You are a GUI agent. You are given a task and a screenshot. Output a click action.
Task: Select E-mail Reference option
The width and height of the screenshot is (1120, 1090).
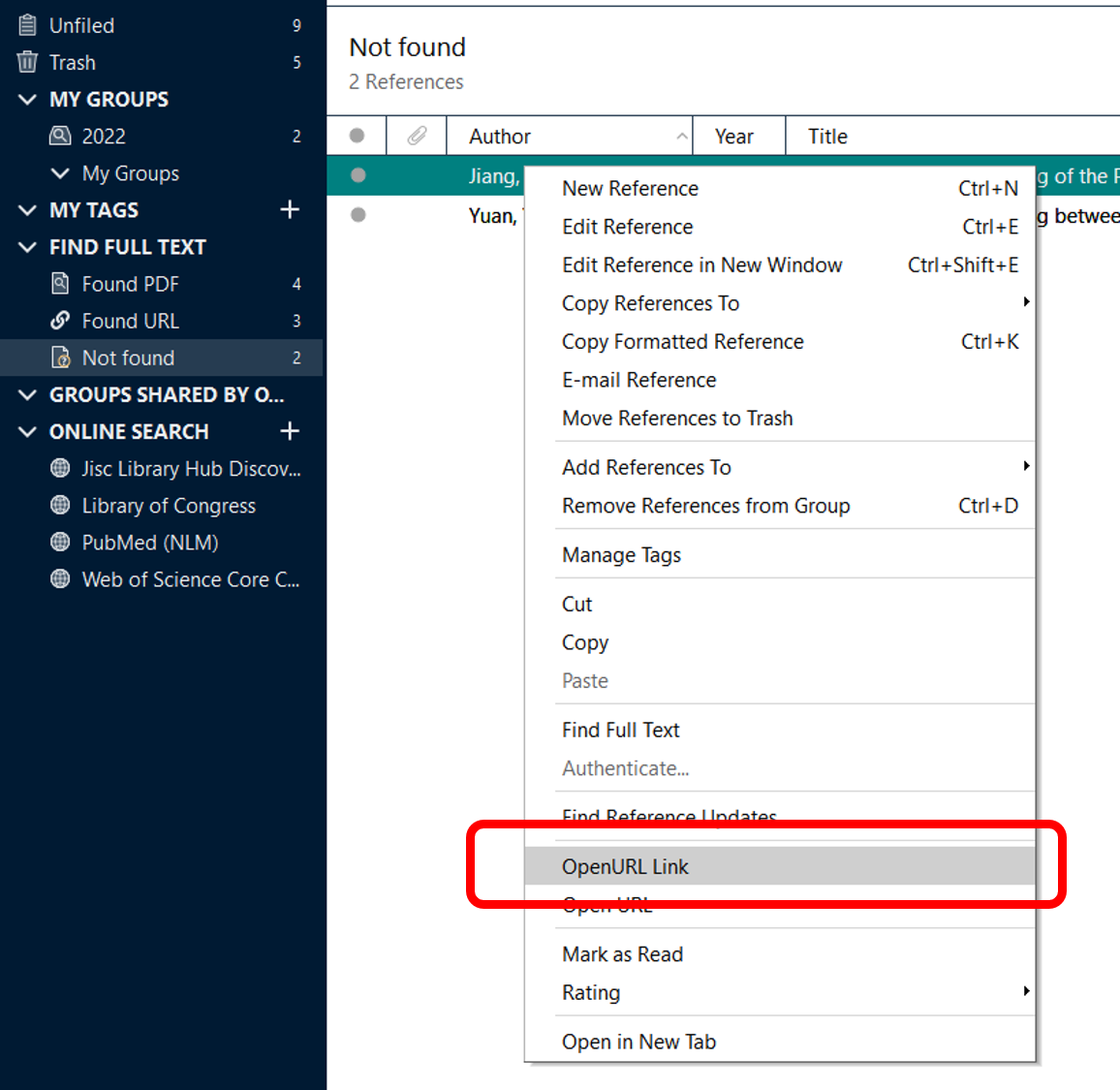click(x=780, y=380)
